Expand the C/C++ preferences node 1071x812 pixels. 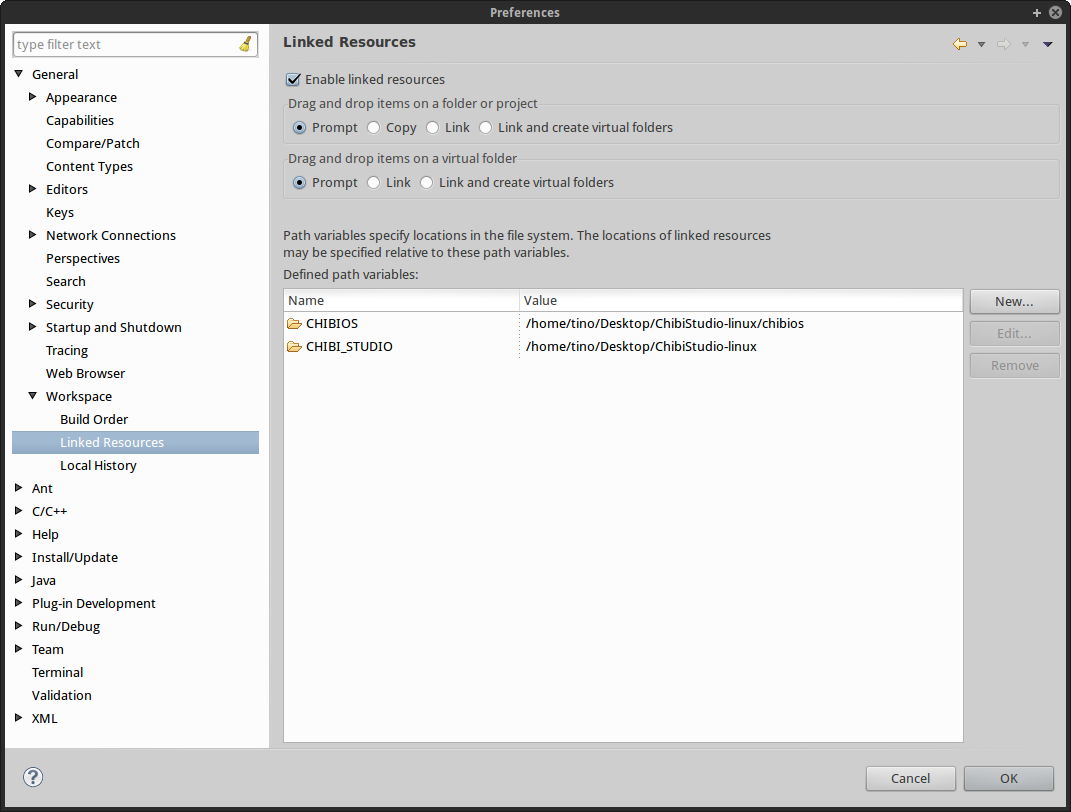click(x=18, y=511)
